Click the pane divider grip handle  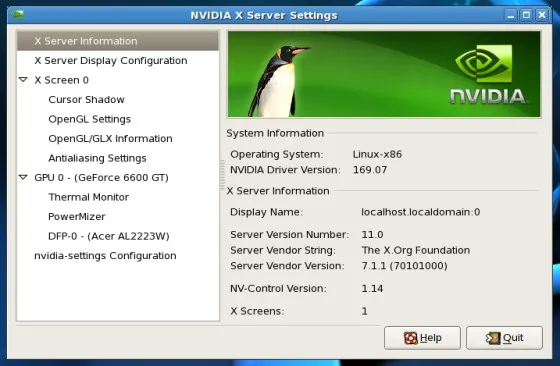point(222,175)
